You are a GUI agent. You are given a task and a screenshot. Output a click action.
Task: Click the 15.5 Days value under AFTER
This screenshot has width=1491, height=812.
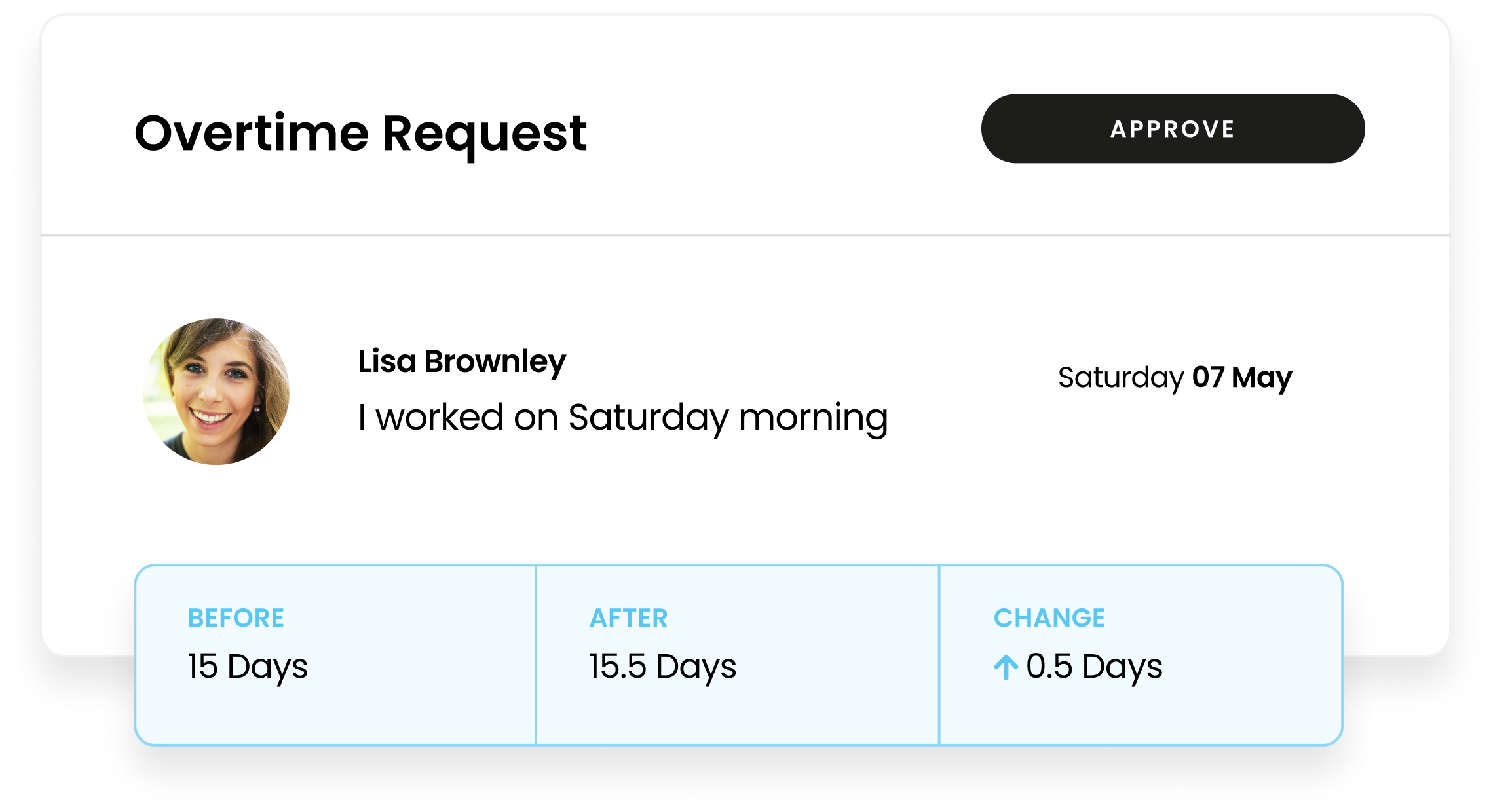point(663,667)
